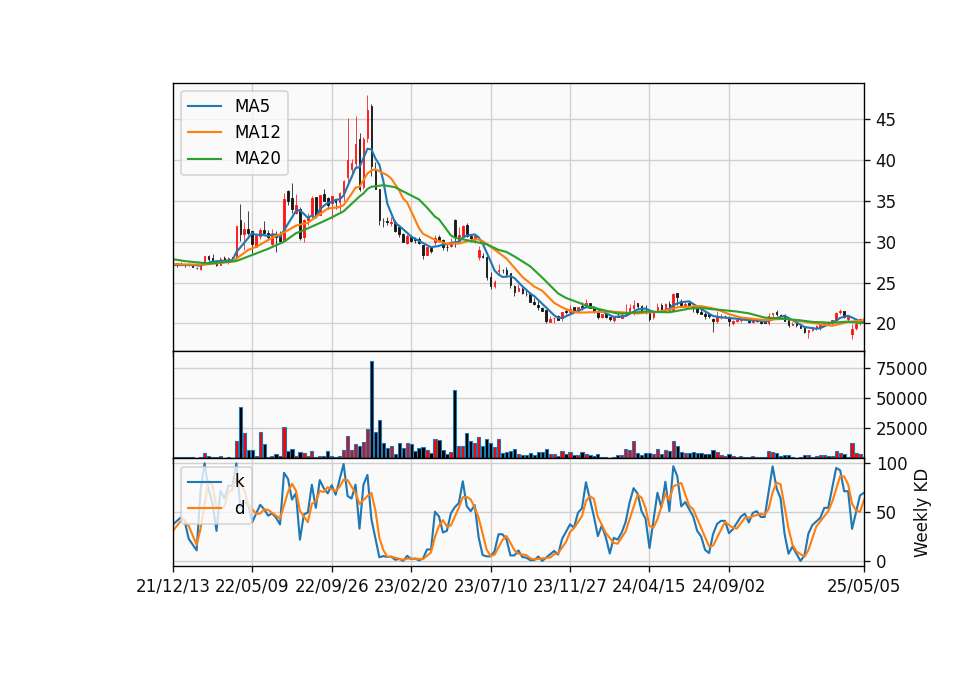
Task: Click the k legend label in KD panel
Action: pos(239,481)
